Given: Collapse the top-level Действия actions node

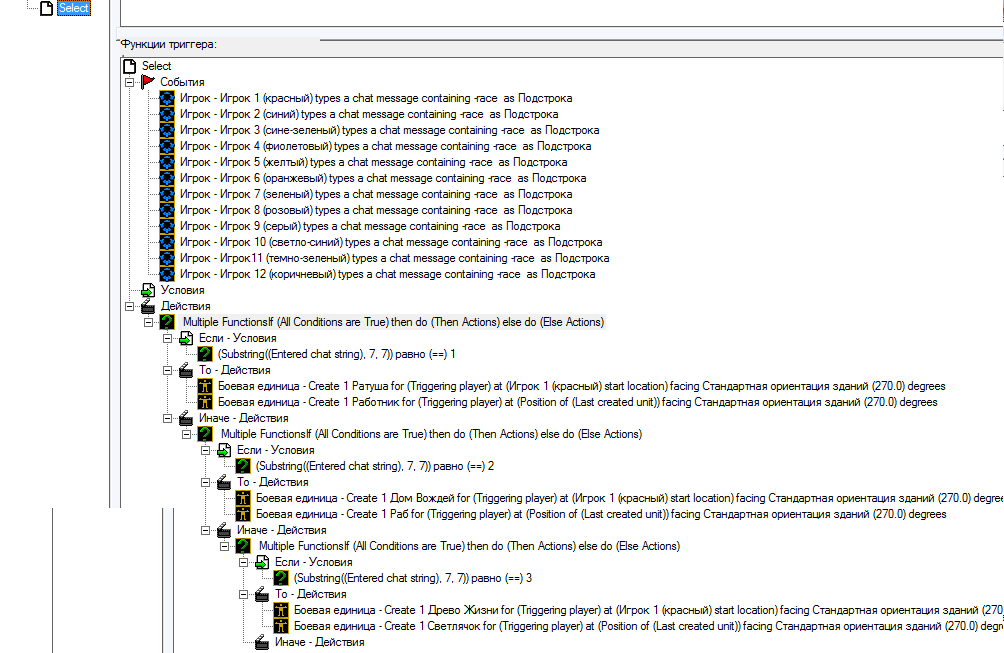Looking at the screenshot, I should (129, 306).
